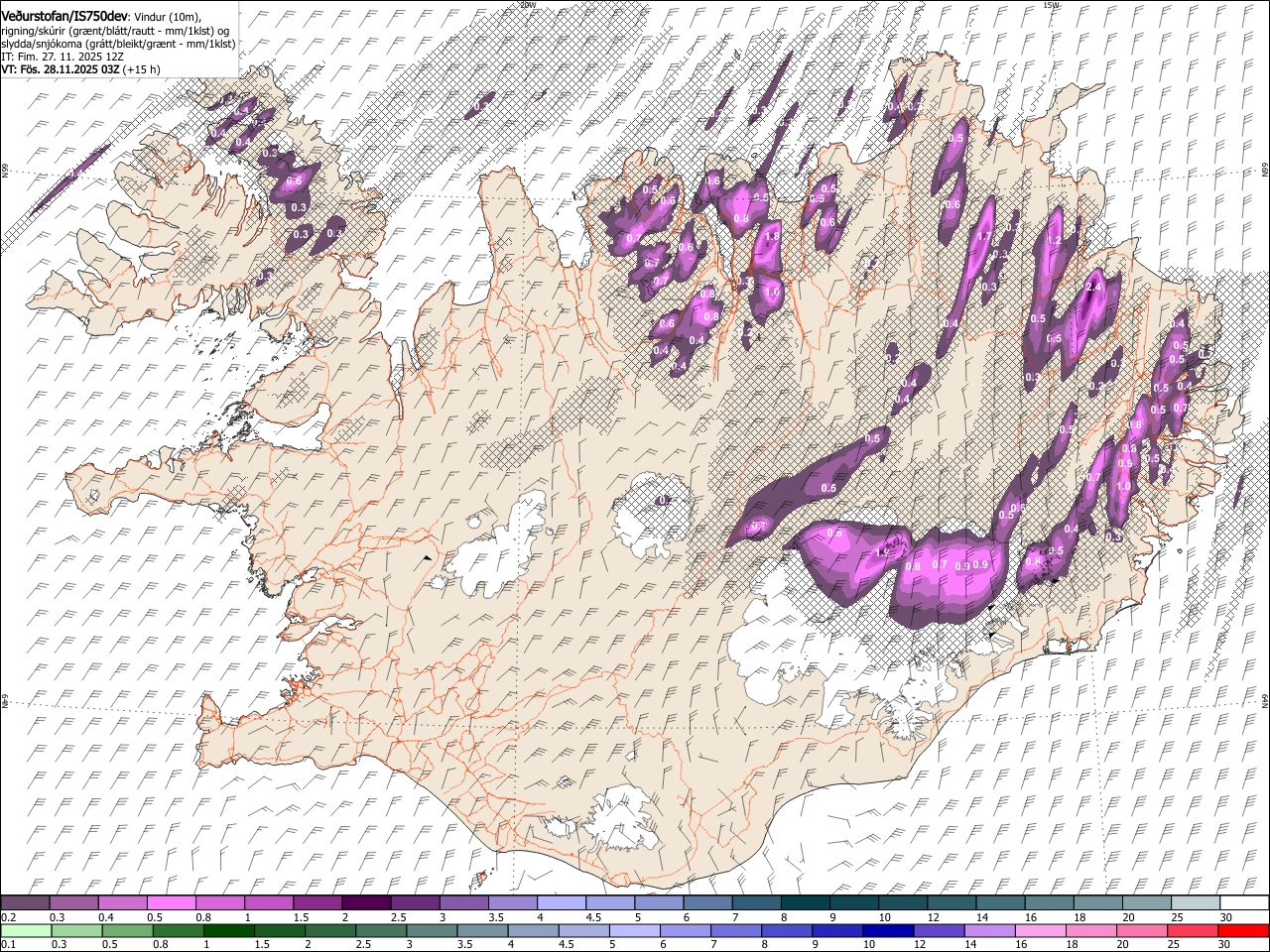
Task: Select the 2 swatch in lower rain legend
Action: 330,931
